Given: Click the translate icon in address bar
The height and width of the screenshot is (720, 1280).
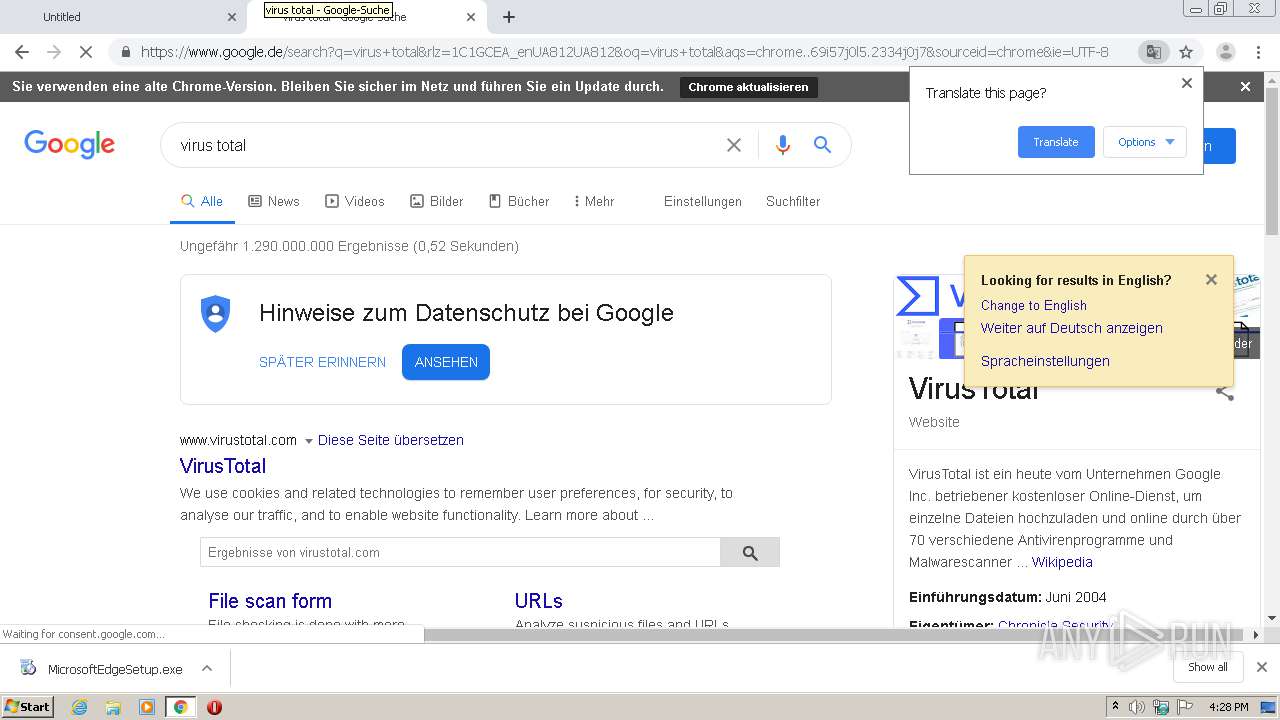Looking at the screenshot, I should (x=1153, y=52).
